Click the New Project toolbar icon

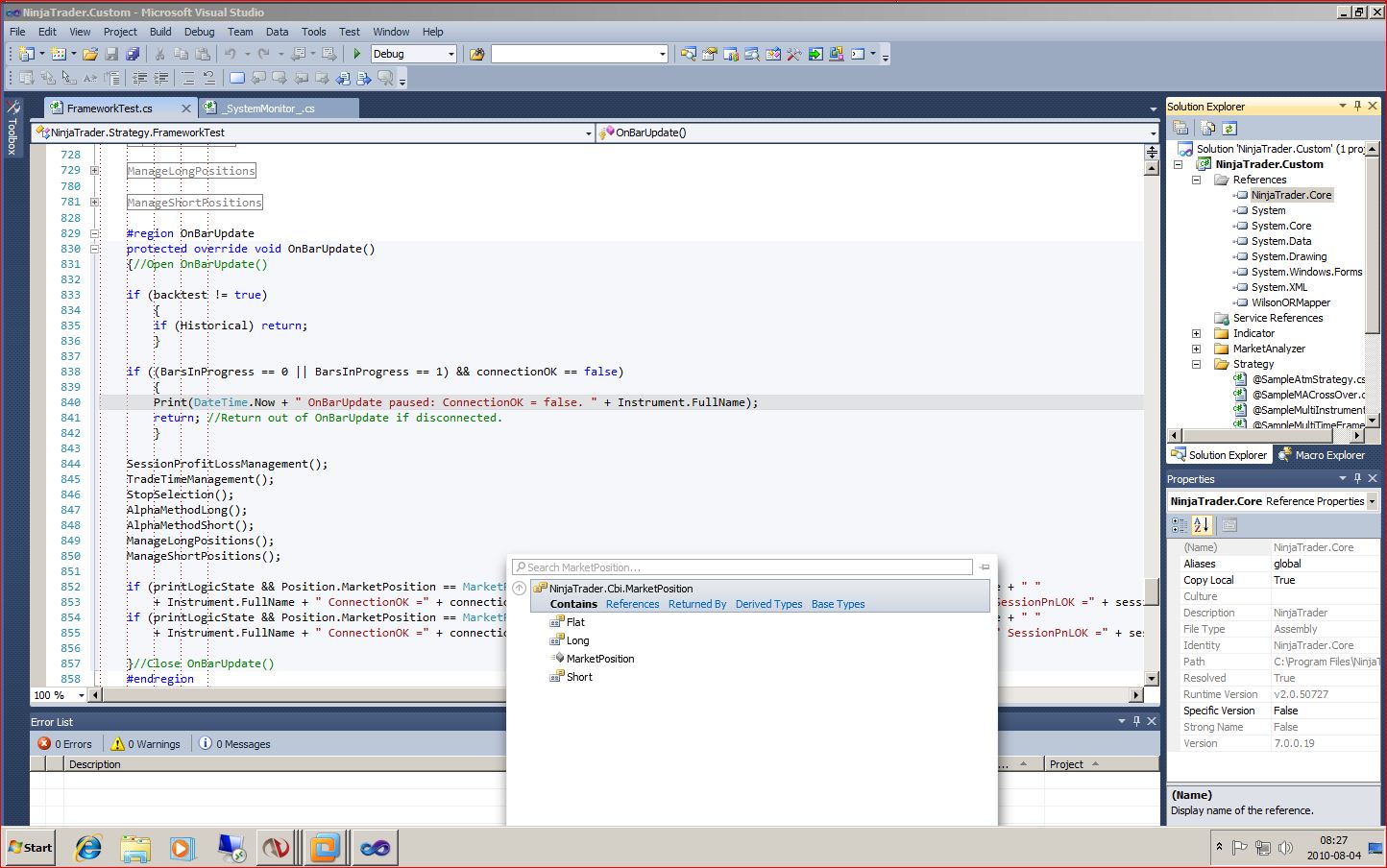pos(27,54)
